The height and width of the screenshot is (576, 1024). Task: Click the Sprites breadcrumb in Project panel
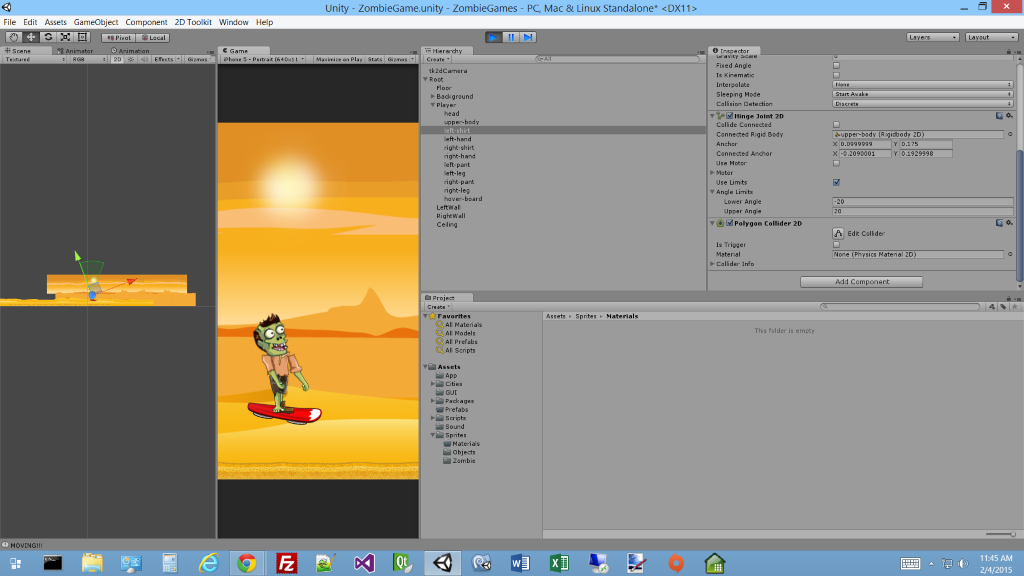586,316
